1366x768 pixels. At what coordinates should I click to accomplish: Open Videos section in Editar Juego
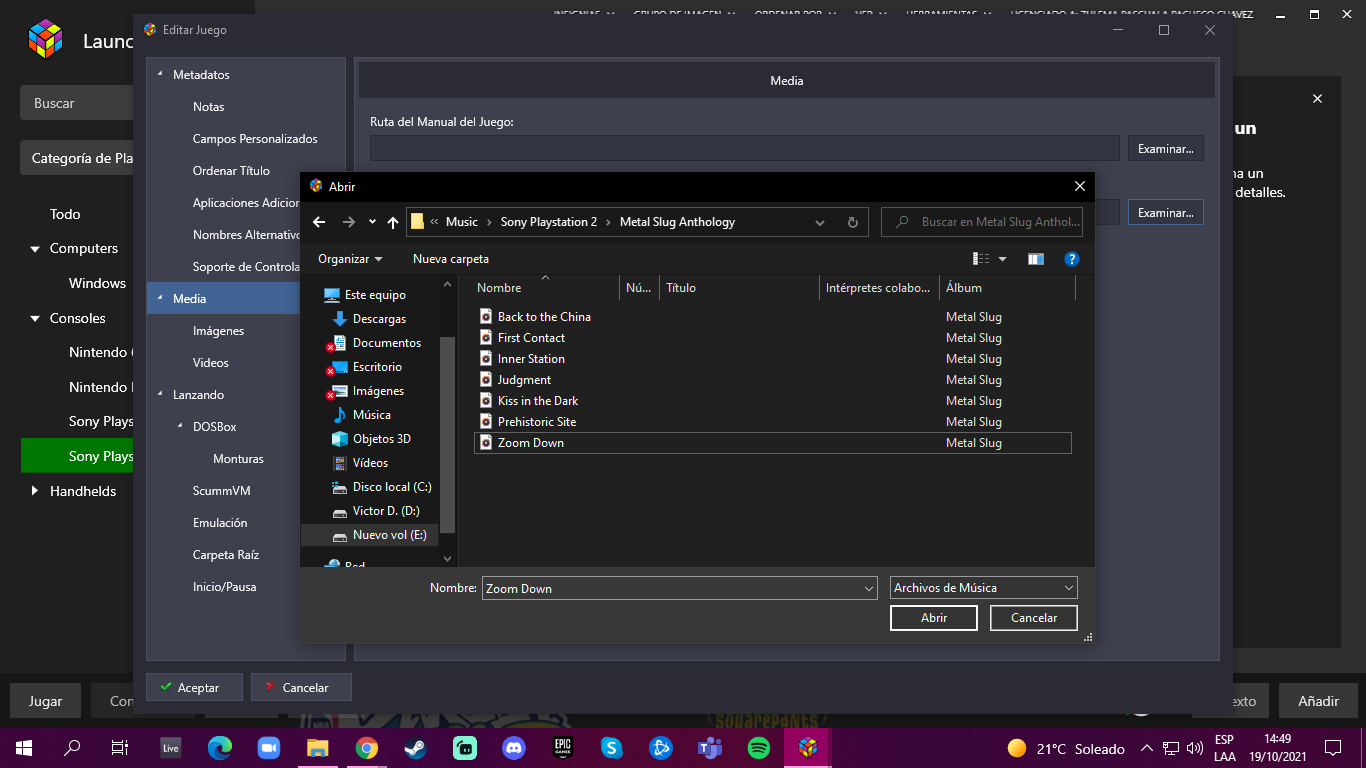pos(211,363)
